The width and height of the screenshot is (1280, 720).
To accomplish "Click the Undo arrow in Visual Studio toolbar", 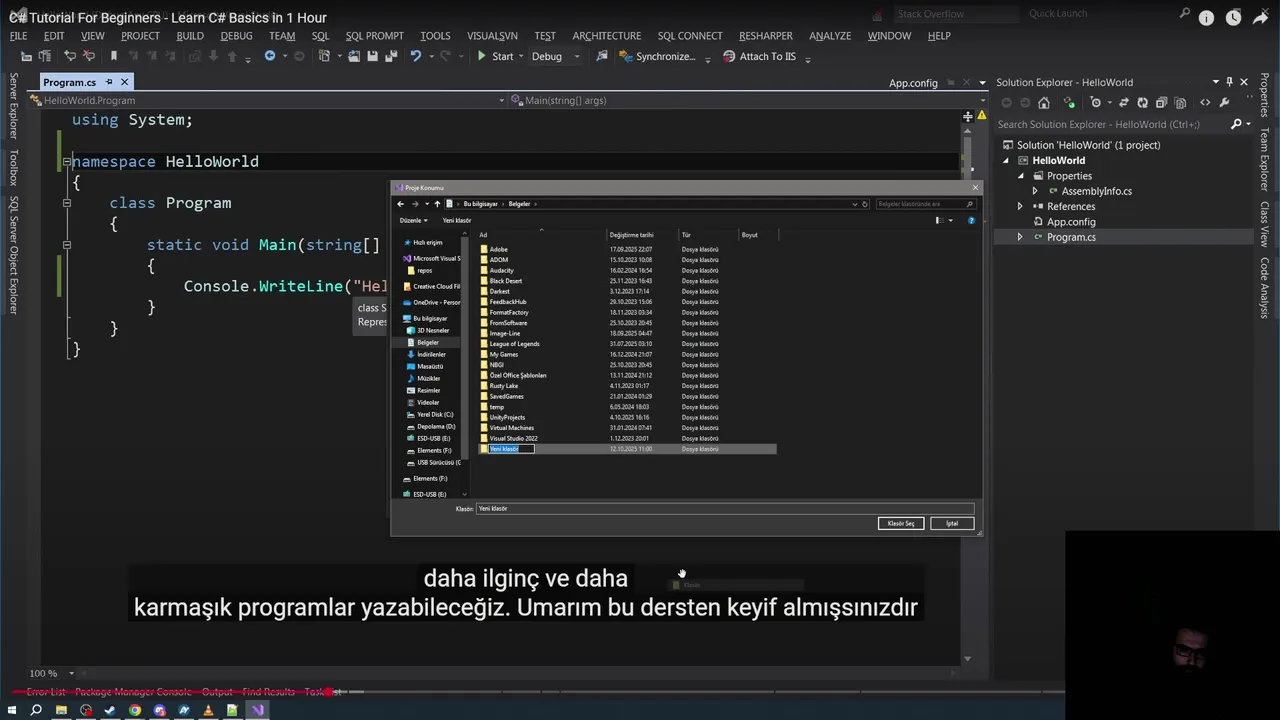I will (415, 56).
